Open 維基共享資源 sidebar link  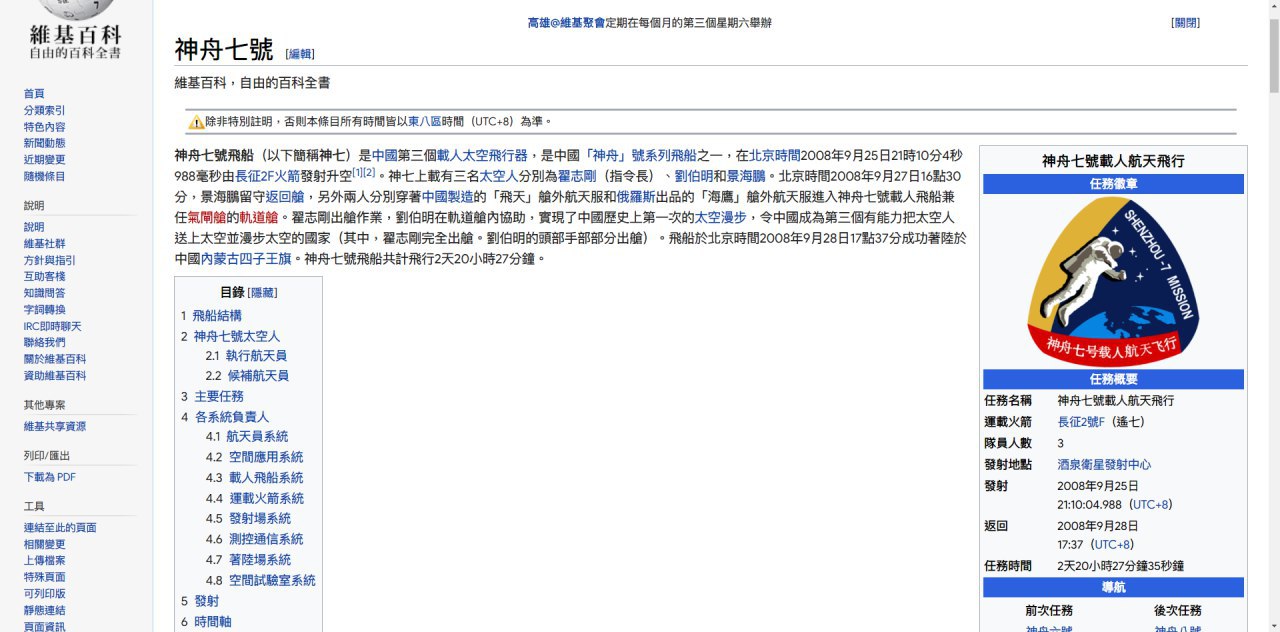[x=55, y=427]
